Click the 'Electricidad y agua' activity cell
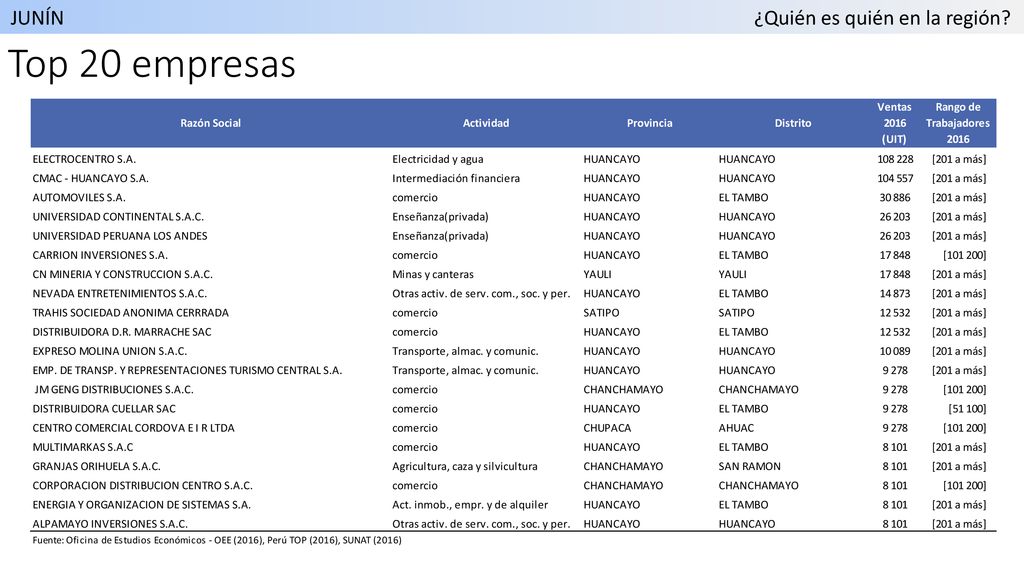1024x576 pixels. (x=438, y=159)
